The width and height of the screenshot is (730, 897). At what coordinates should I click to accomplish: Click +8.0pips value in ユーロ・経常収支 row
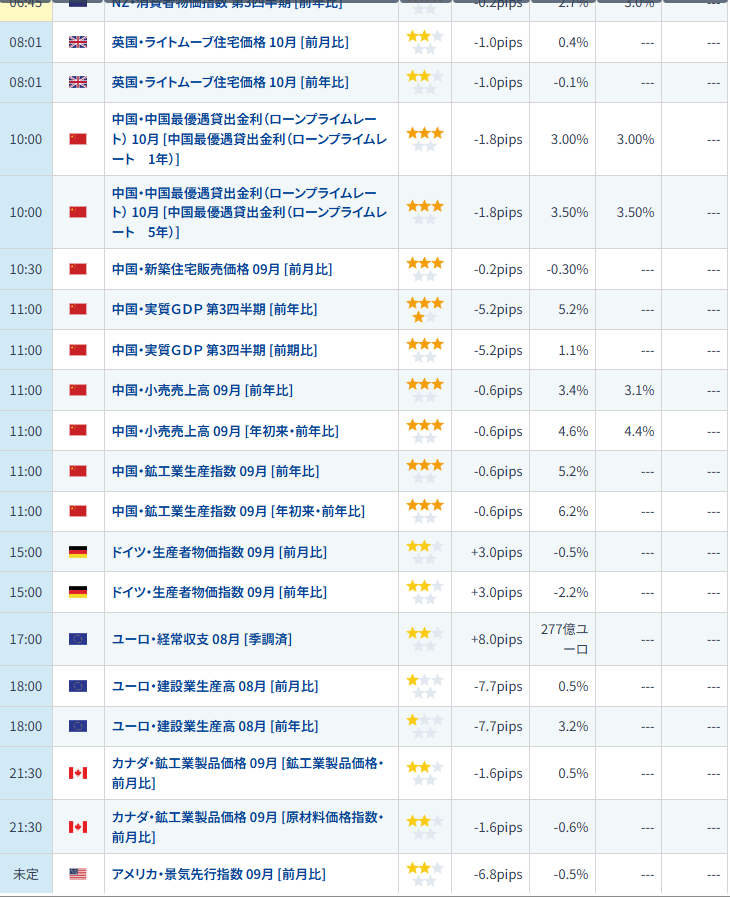coord(497,639)
